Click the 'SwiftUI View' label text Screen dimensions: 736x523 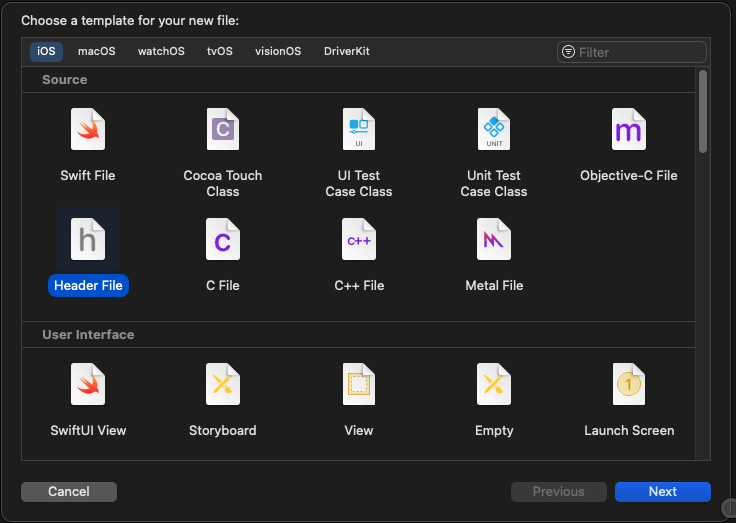click(88, 431)
